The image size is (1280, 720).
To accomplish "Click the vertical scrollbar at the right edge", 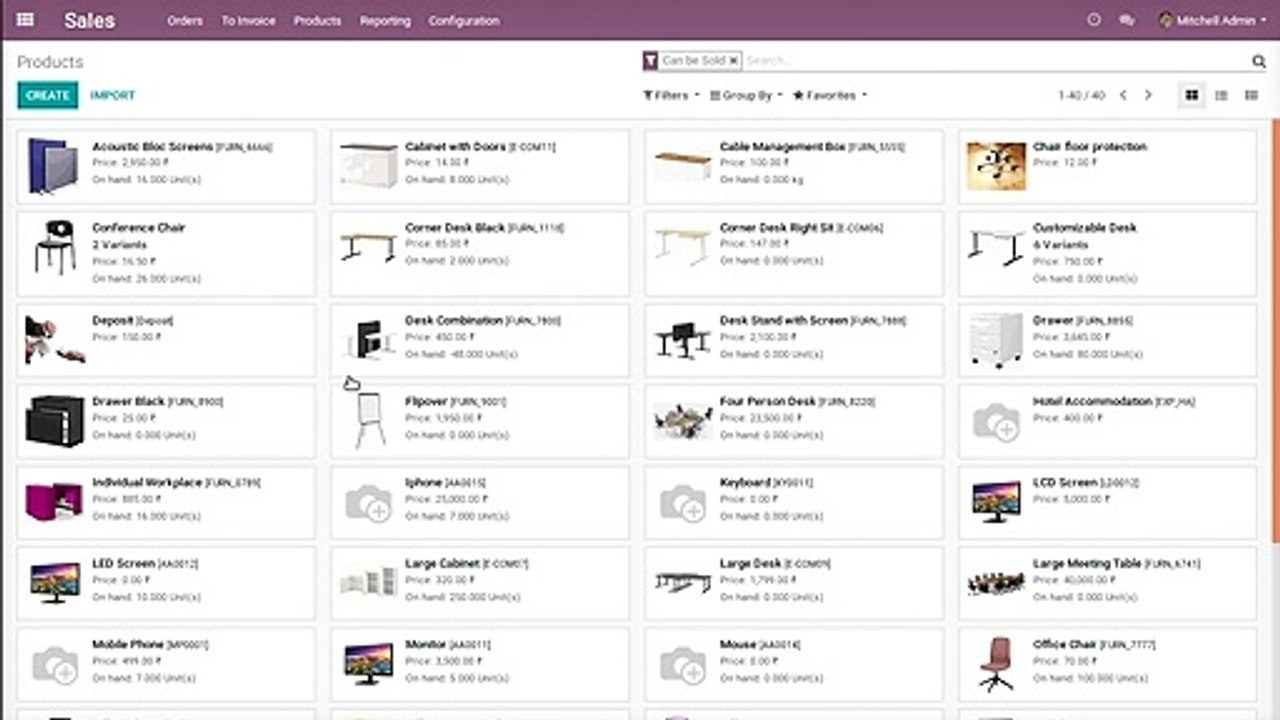I will pos(1275,330).
